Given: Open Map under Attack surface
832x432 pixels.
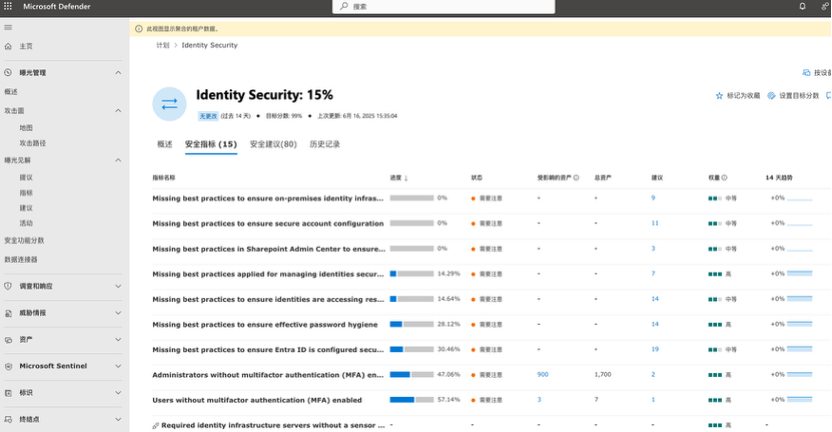Looking at the screenshot, I should [26, 128].
